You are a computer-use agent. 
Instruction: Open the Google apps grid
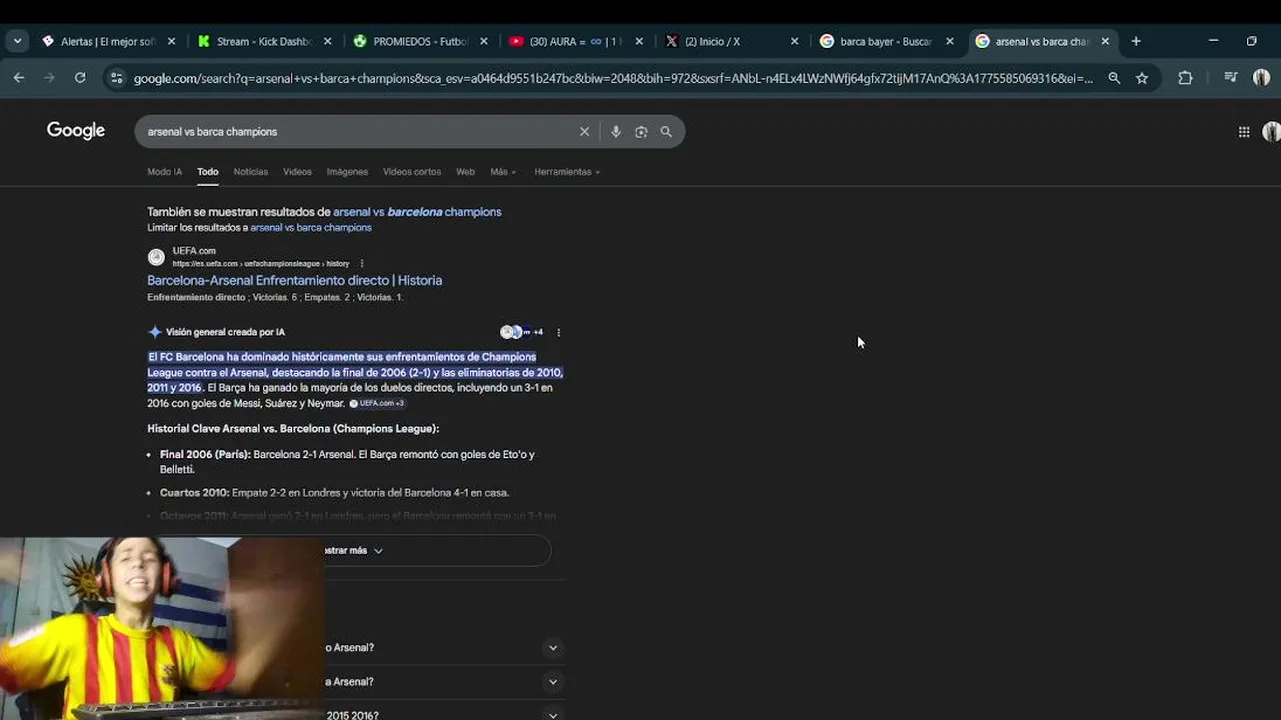(1244, 132)
